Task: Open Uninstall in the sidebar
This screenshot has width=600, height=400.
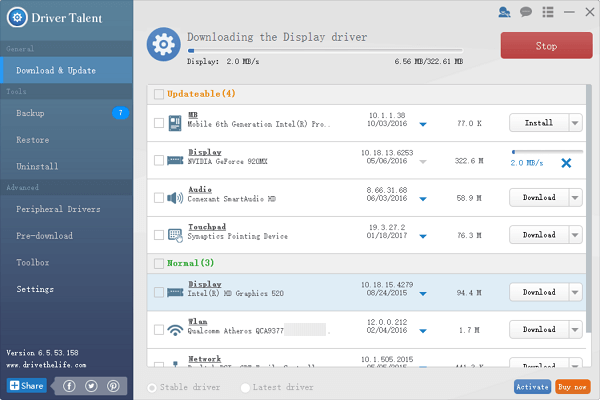Action: [x=67, y=166]
